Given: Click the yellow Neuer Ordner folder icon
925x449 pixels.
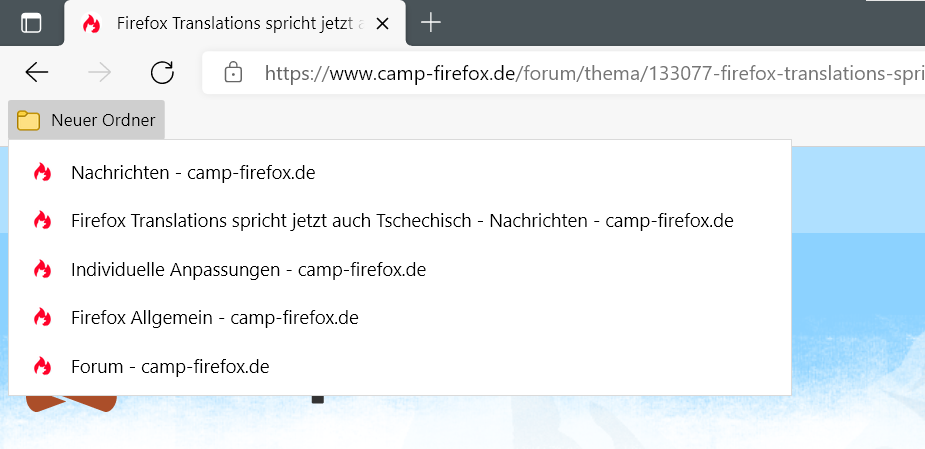Looking at the screenshot, I should [28, 120].
